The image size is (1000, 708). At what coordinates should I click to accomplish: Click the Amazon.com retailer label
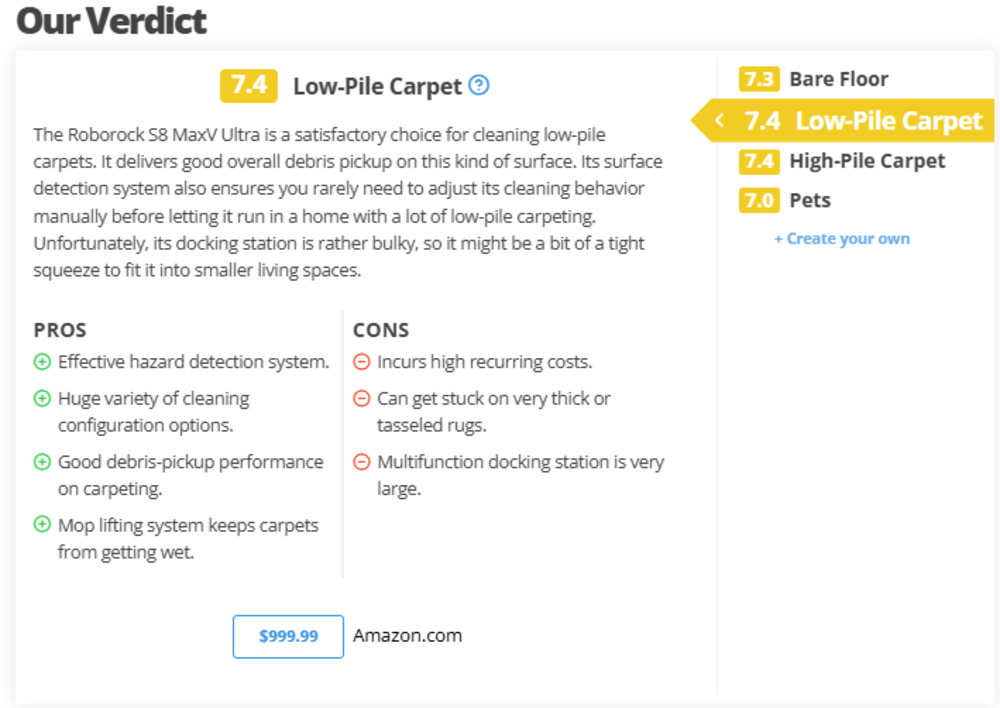(407, 636)
